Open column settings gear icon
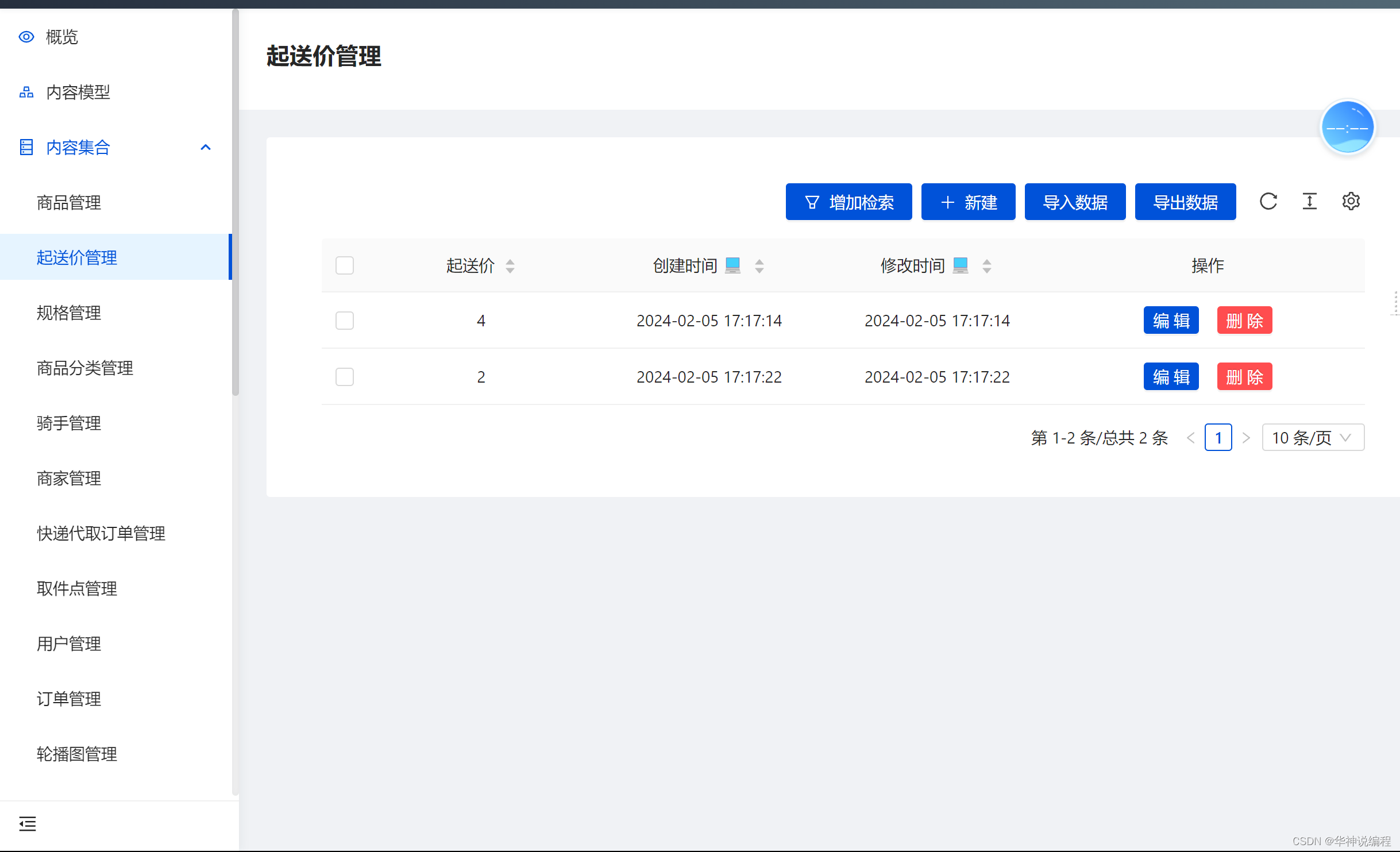 click(1351, 202)
